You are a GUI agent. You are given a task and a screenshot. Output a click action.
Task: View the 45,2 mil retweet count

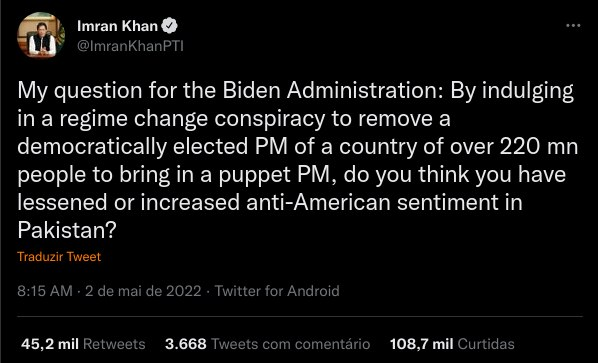tap(50, 344)
